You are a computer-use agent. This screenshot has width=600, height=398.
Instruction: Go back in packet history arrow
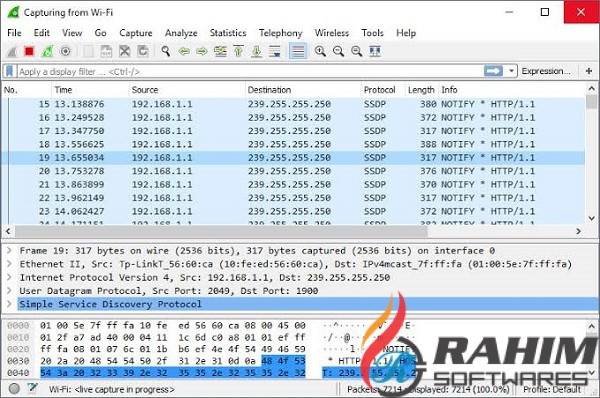click(x=184, y=51)
